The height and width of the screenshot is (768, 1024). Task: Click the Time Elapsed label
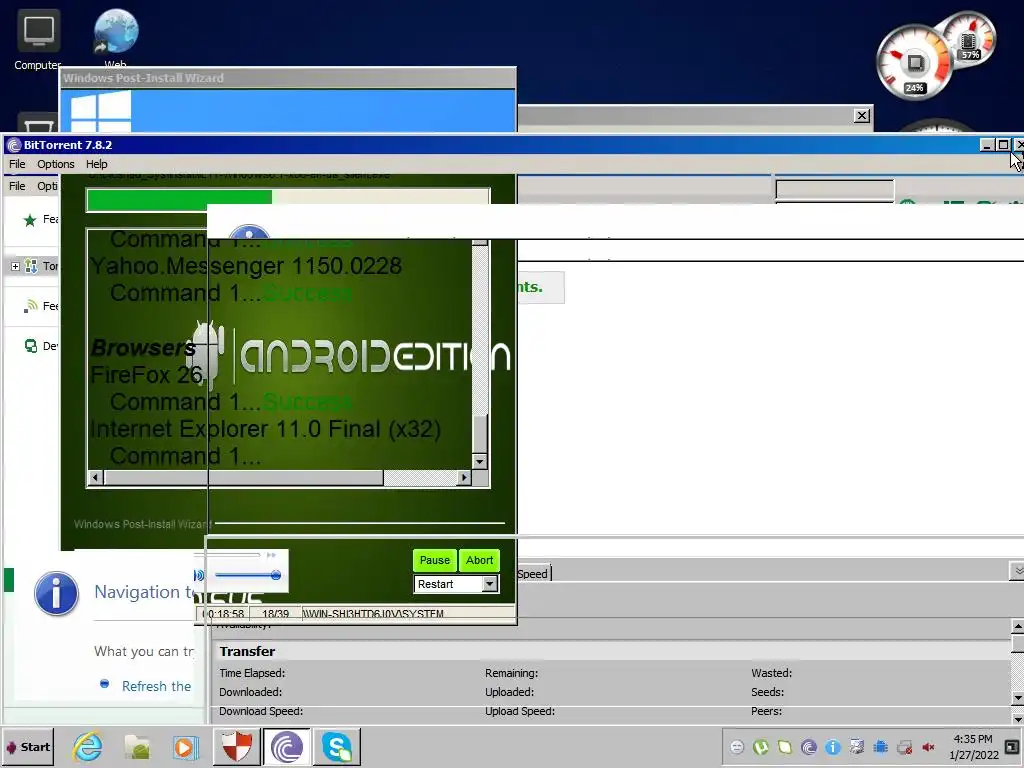tap(252, 673)
